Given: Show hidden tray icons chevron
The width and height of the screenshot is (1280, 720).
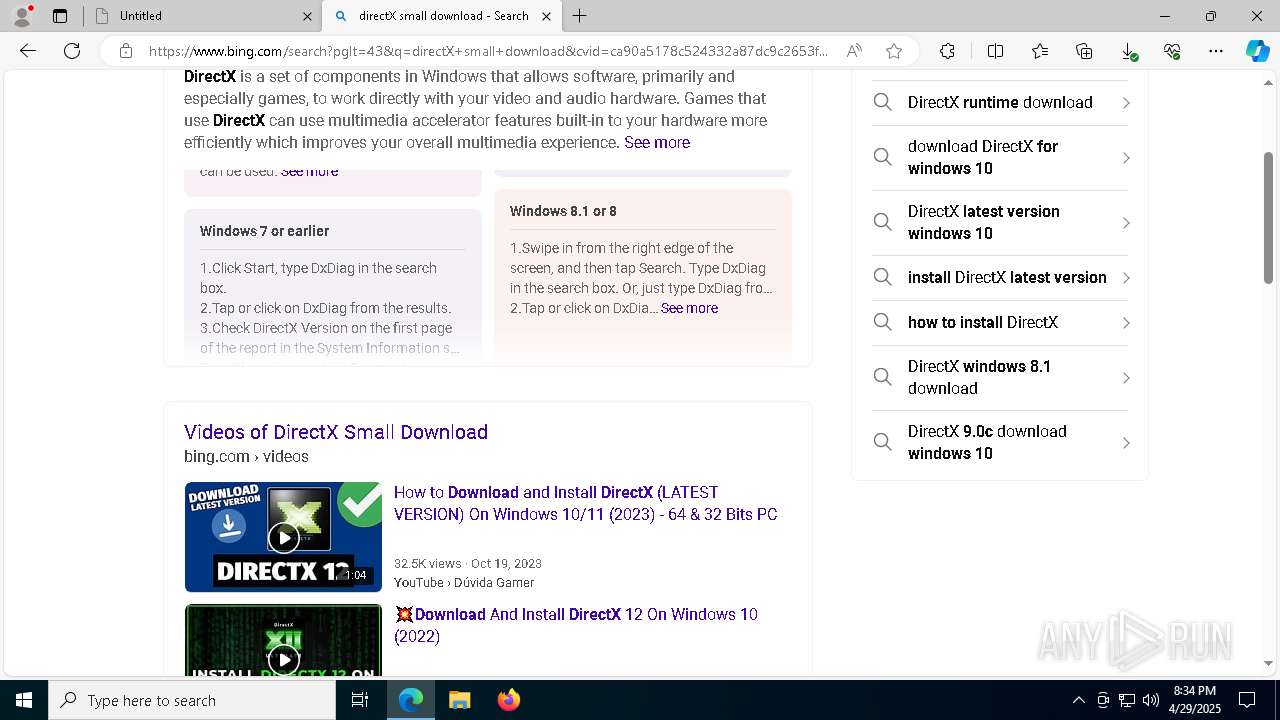Looking at the screenshot, I should click(x=1078, y=700).
